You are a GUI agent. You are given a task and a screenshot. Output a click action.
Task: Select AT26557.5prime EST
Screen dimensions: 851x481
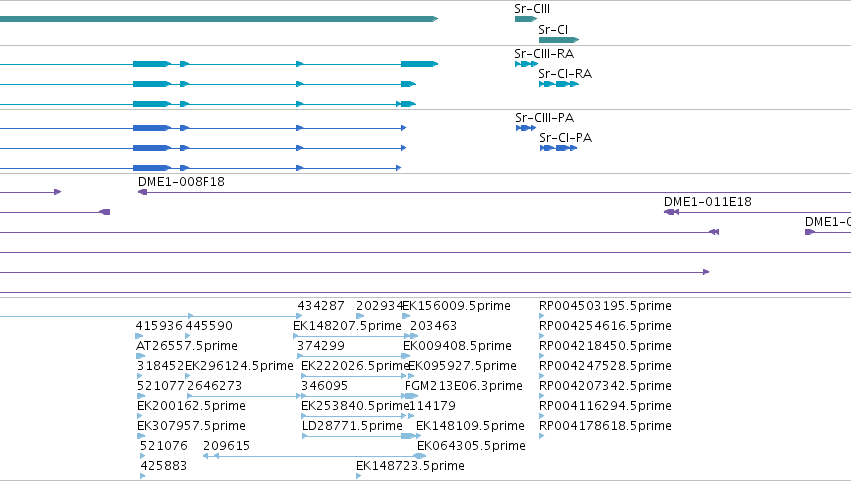coord(187,346)
